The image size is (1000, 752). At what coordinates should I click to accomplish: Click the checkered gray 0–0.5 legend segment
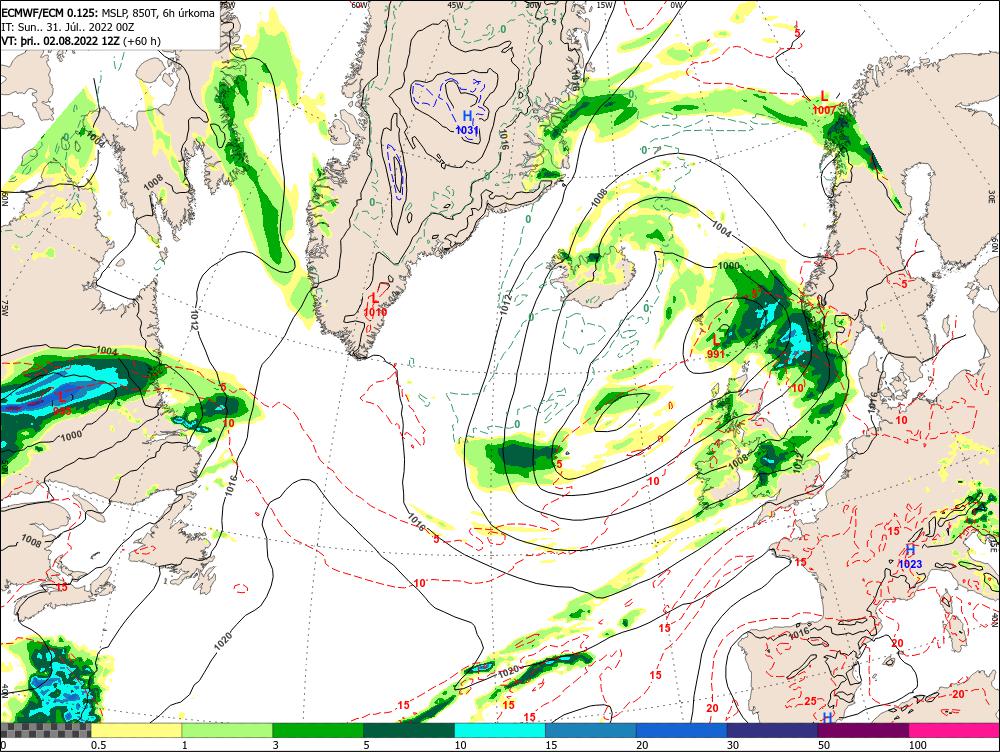[45, 730]
